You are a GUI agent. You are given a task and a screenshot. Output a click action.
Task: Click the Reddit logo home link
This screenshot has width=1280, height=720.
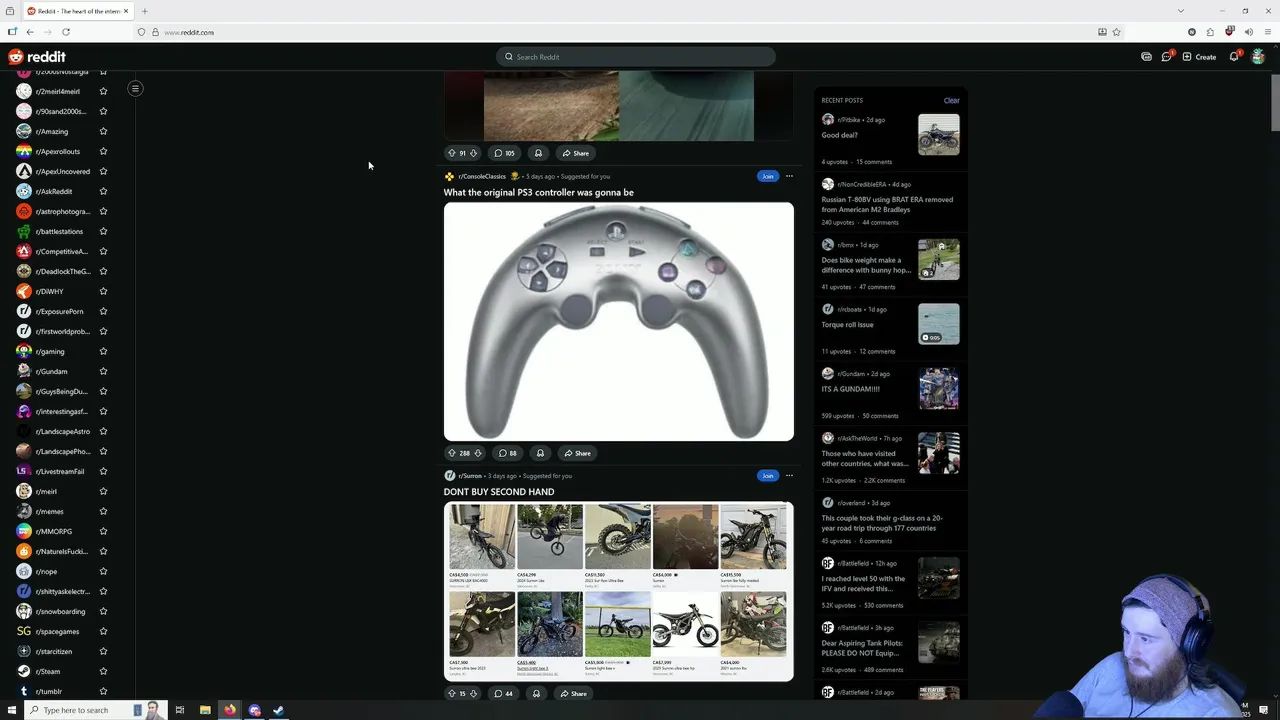[37, 57]
